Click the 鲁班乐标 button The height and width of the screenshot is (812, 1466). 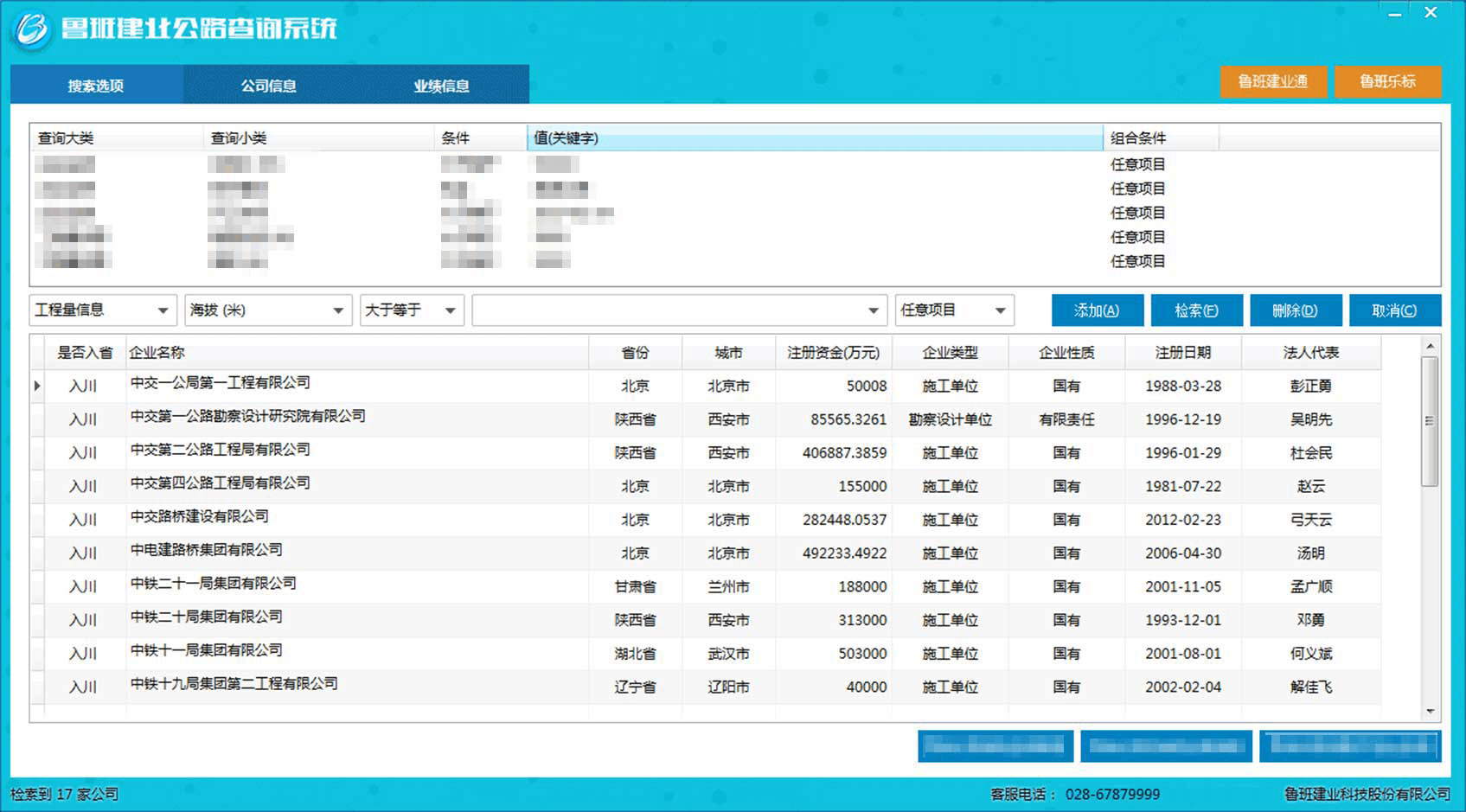(1387, 81)
